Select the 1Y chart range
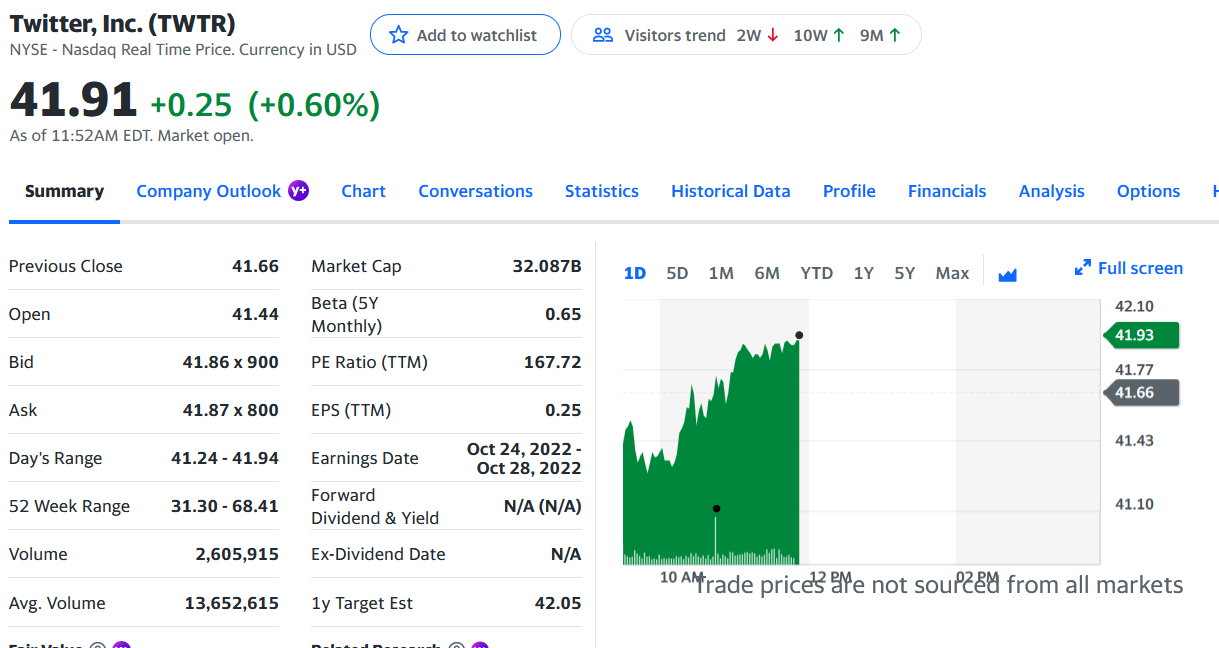Image resolution: width=1219 pixels, height=648 pixels. 864,273
